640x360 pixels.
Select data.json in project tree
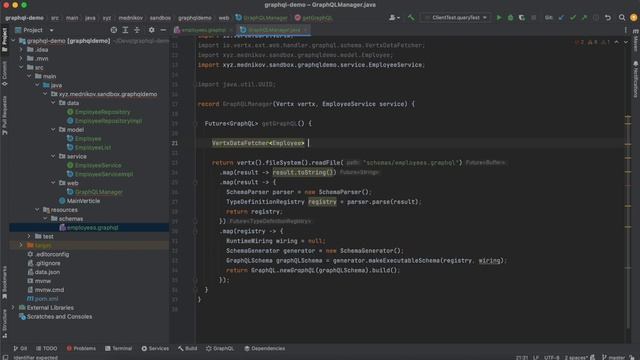(x=47, y=272)
